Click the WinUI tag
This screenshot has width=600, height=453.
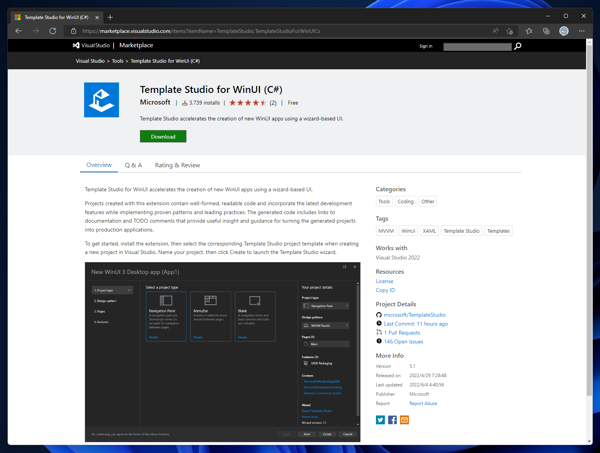[x=408, y=231]
